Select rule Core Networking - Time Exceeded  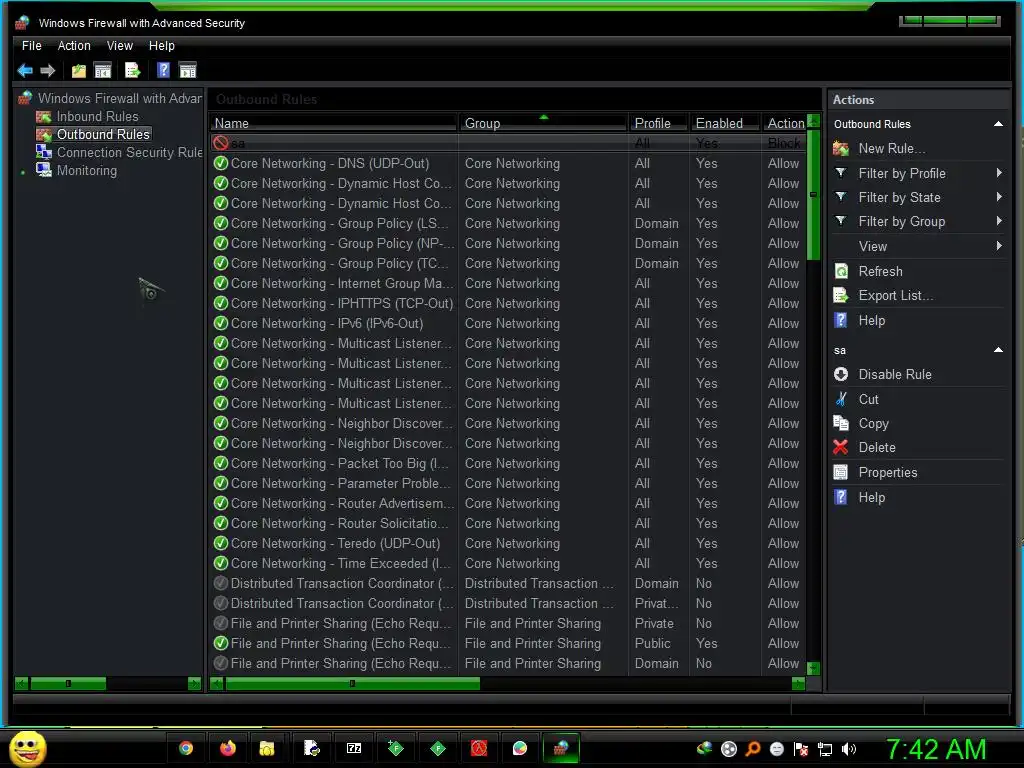click(x=340, y=563)
